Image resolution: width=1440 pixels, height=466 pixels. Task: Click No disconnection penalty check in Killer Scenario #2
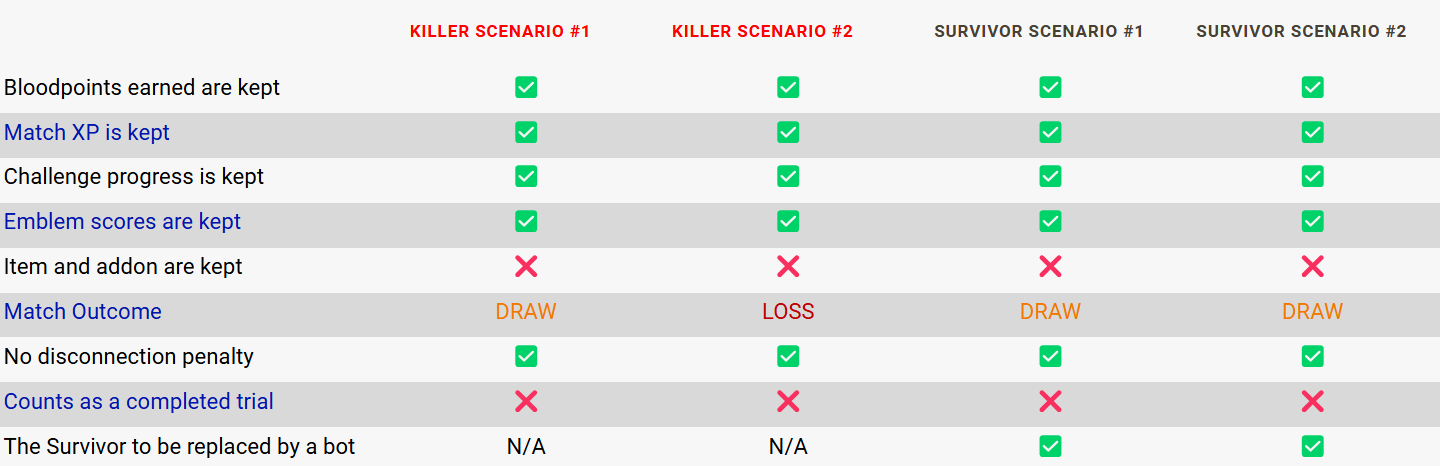pos(788,356)
